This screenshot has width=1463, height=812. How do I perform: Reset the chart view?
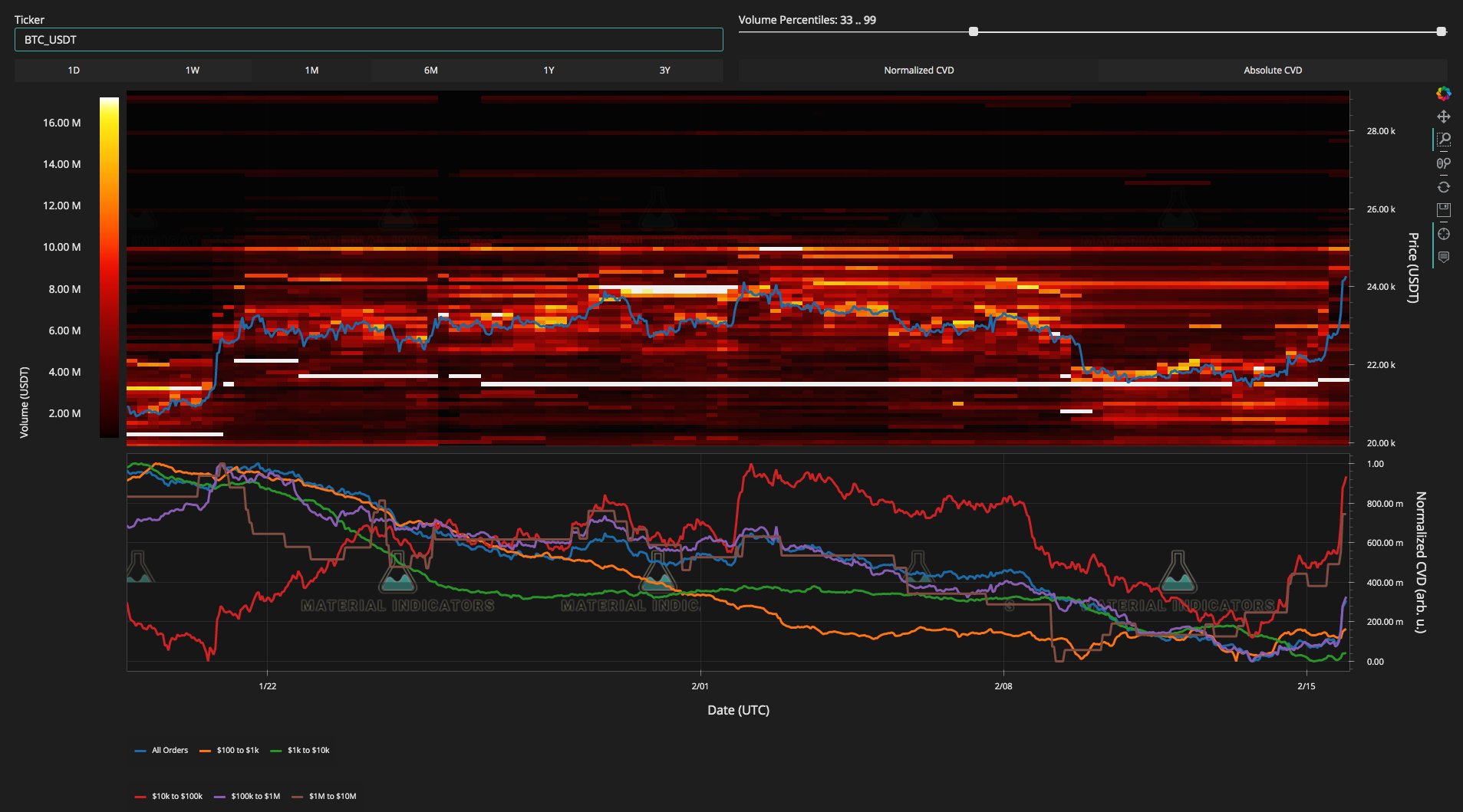pos(1443,187)
